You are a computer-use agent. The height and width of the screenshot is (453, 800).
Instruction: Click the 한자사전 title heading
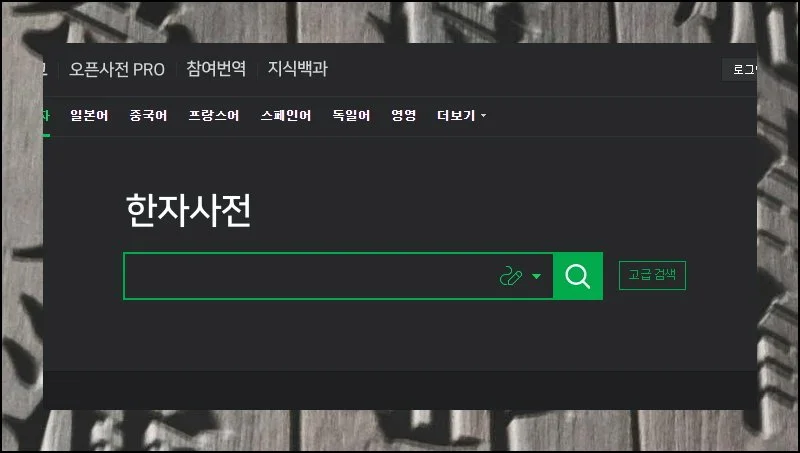tap(188, 210)
